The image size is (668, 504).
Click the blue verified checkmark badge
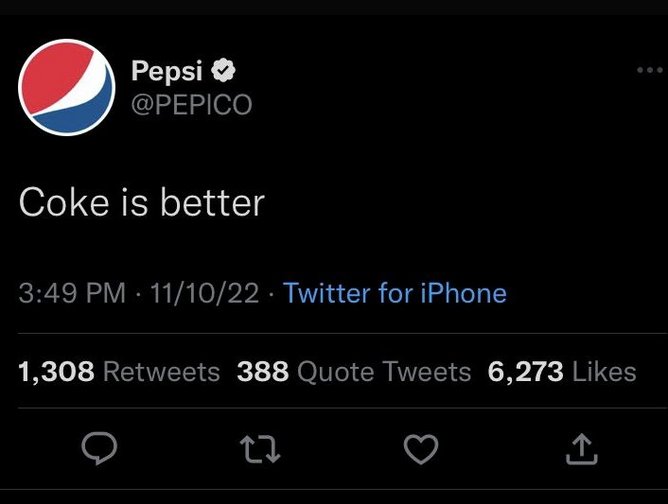[224, 70]
